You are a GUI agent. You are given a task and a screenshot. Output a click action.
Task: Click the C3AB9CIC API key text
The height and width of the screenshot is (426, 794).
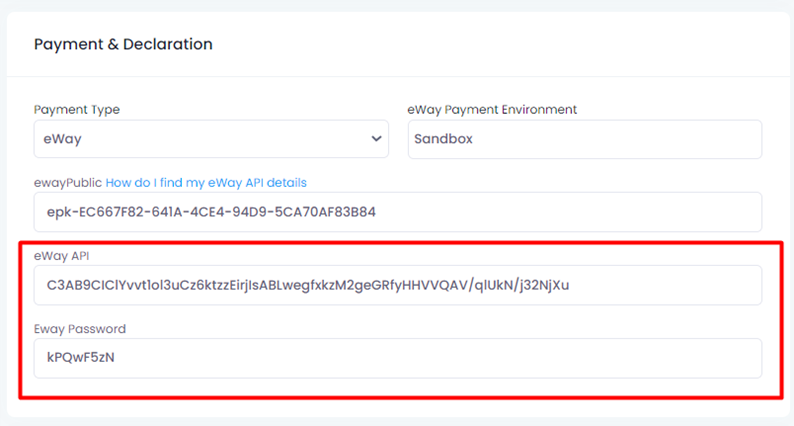coord(308,285)
